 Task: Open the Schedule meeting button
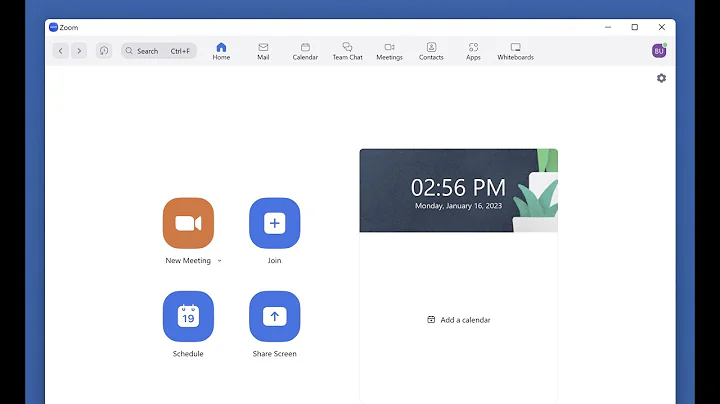coord(188,316)
